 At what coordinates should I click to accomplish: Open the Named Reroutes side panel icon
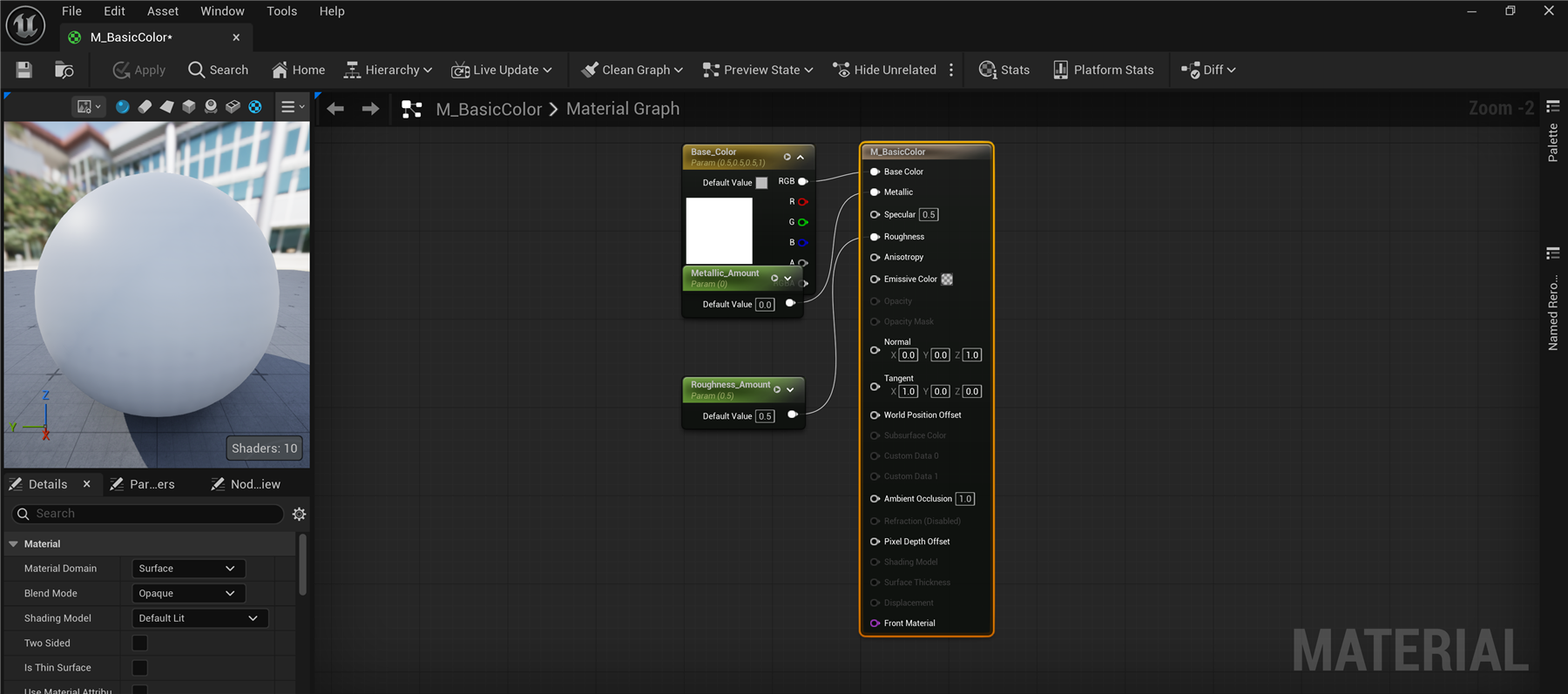[1553, 253]
